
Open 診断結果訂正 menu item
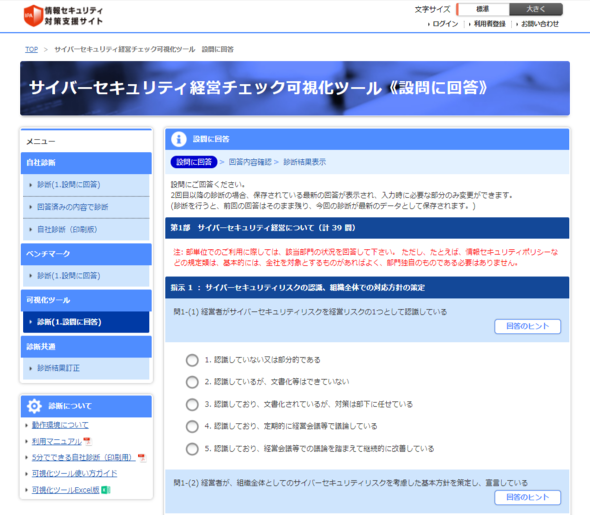[x=86, y=368]
